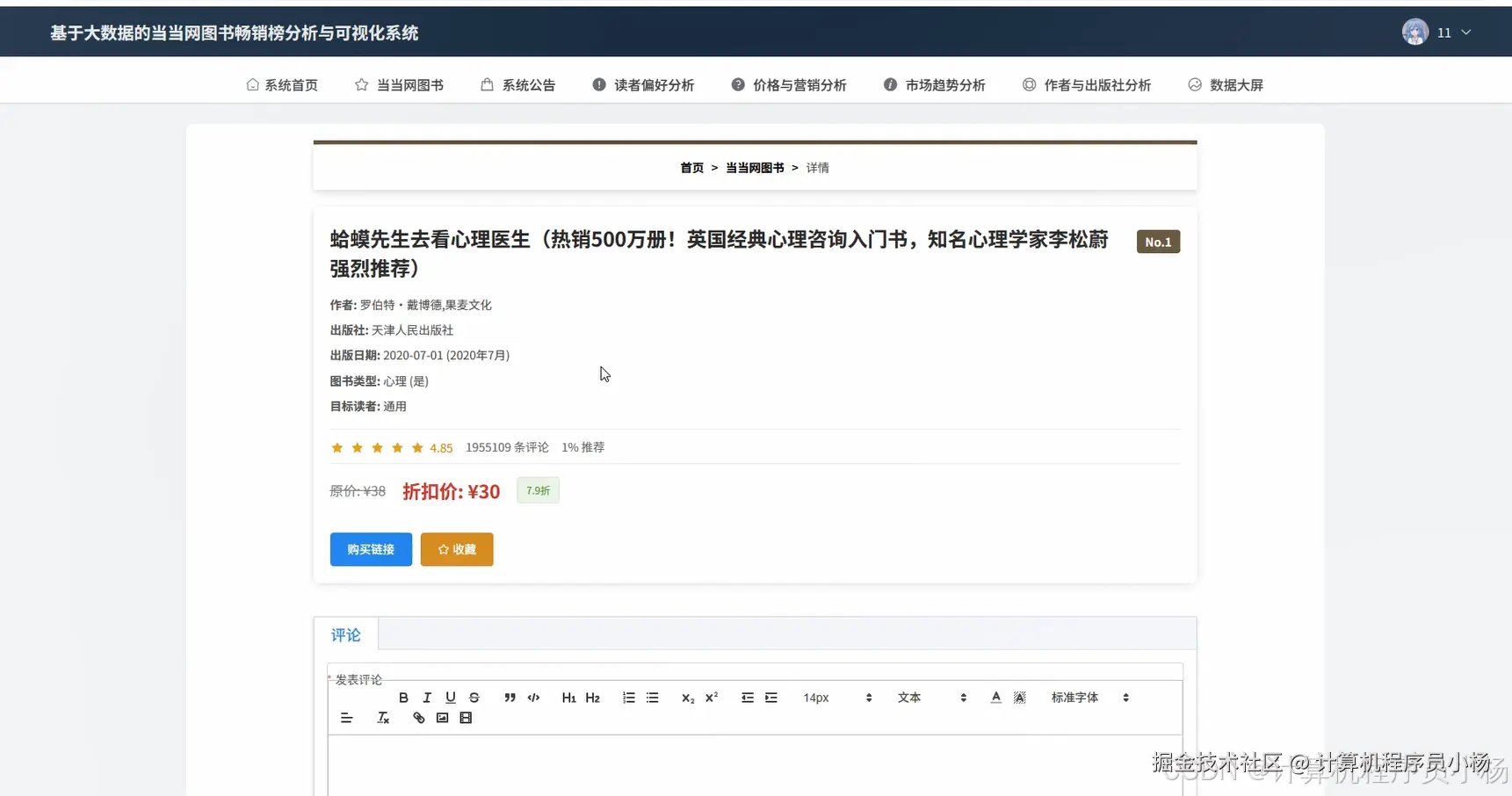The width and height of the screenshot is (1512, 796).
Task: Apply subscript formatting
Action: click(688, 698)
